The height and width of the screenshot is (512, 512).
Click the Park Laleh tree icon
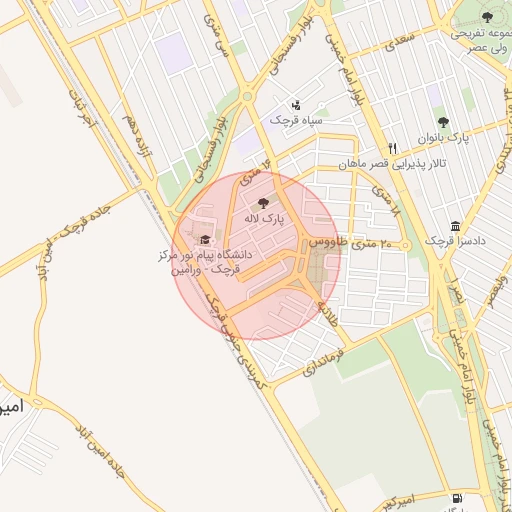pyautogui.click(x=263, y=203)
